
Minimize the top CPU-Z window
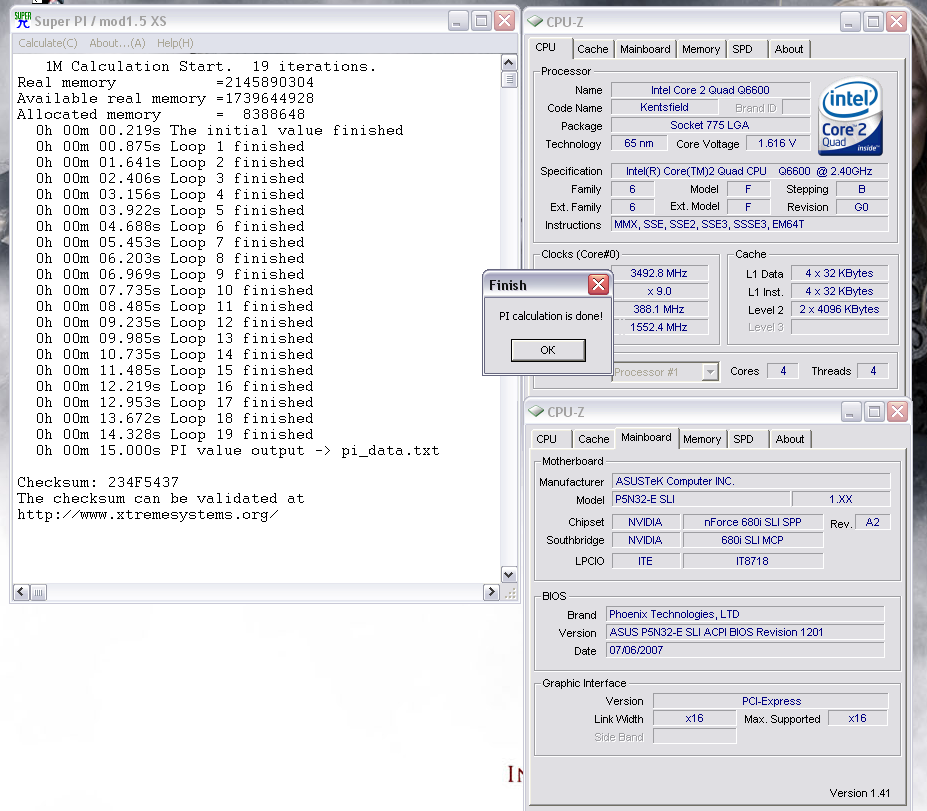pos(850,22)
